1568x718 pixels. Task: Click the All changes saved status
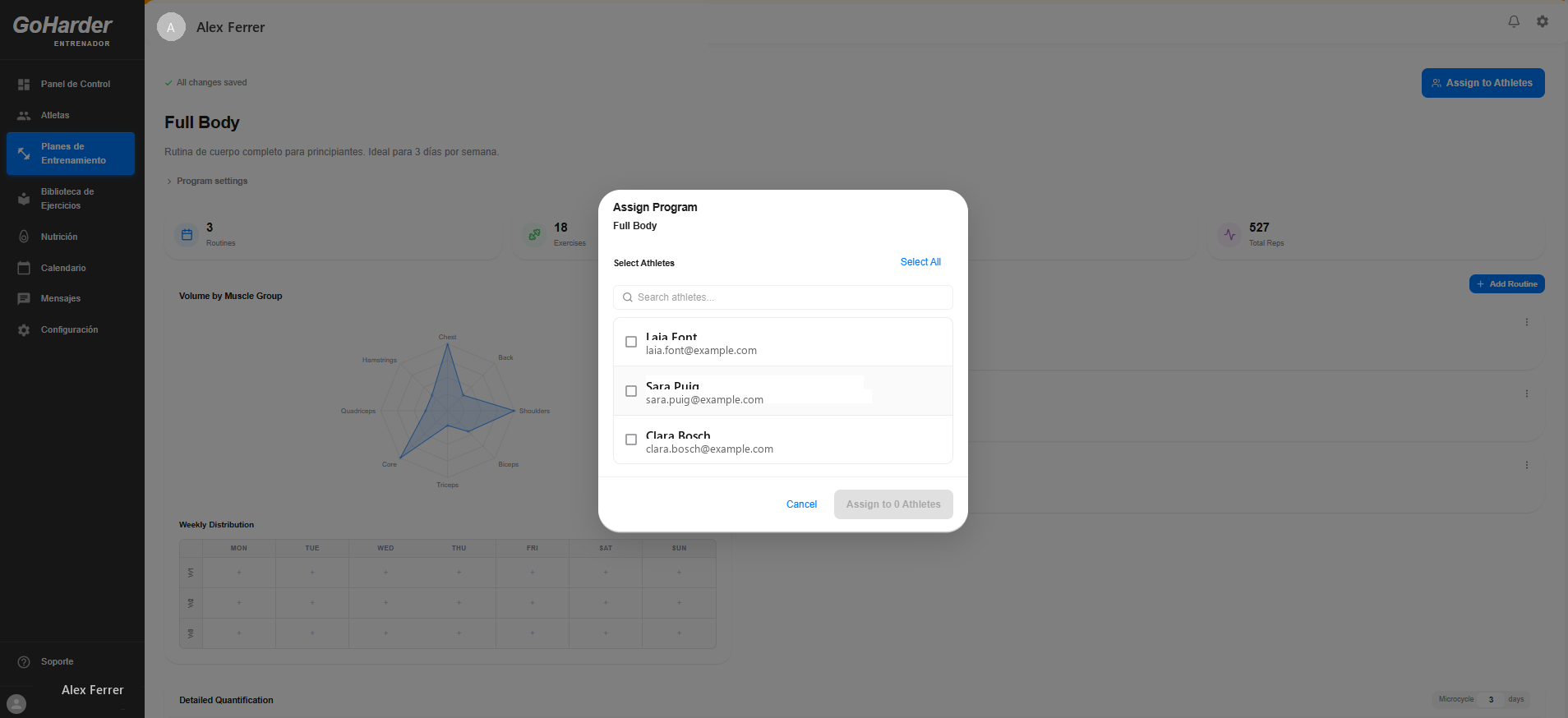point(205,82)
